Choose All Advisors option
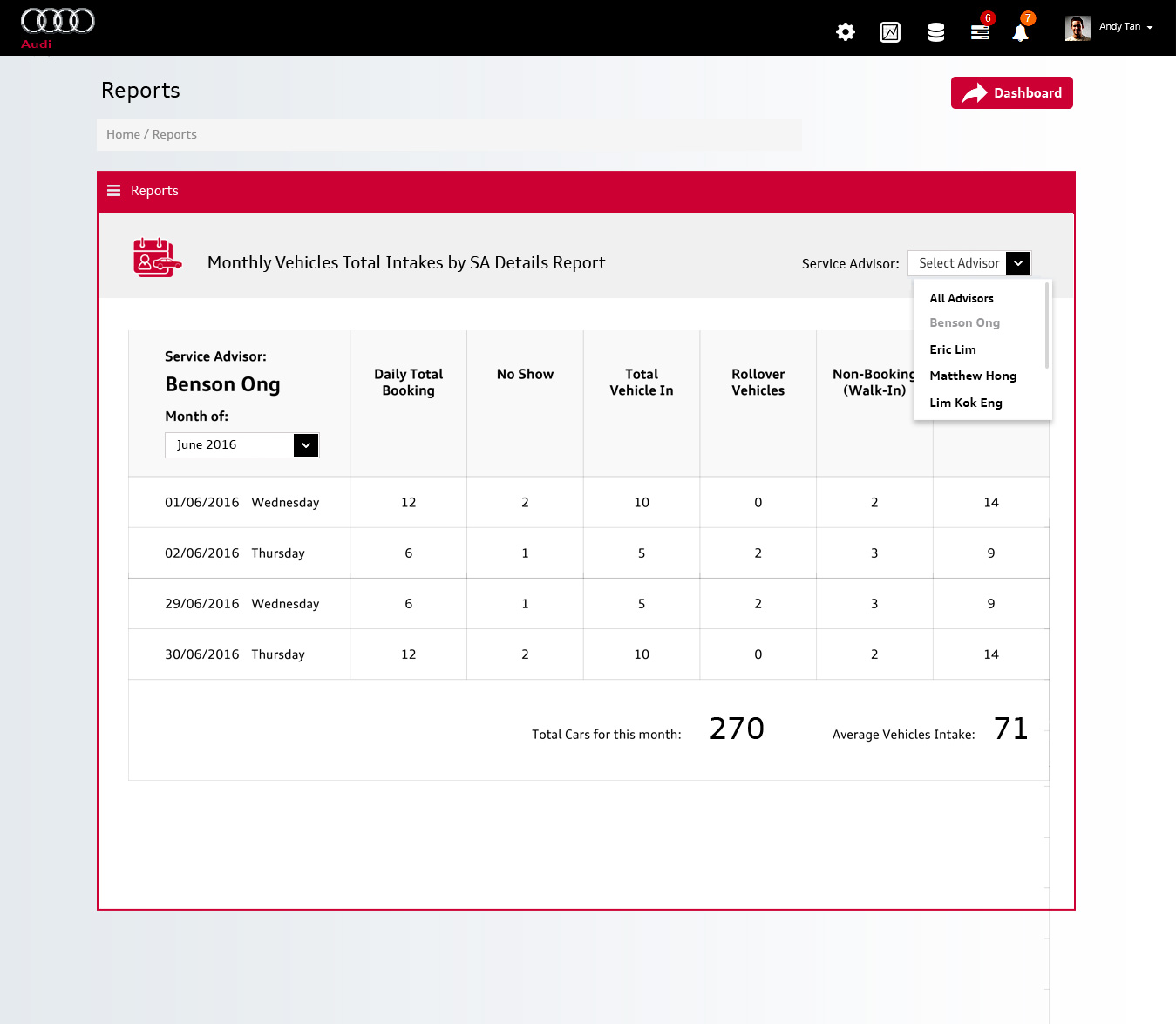Screen dimensions: 1176x1024 (x=962, y=298)
